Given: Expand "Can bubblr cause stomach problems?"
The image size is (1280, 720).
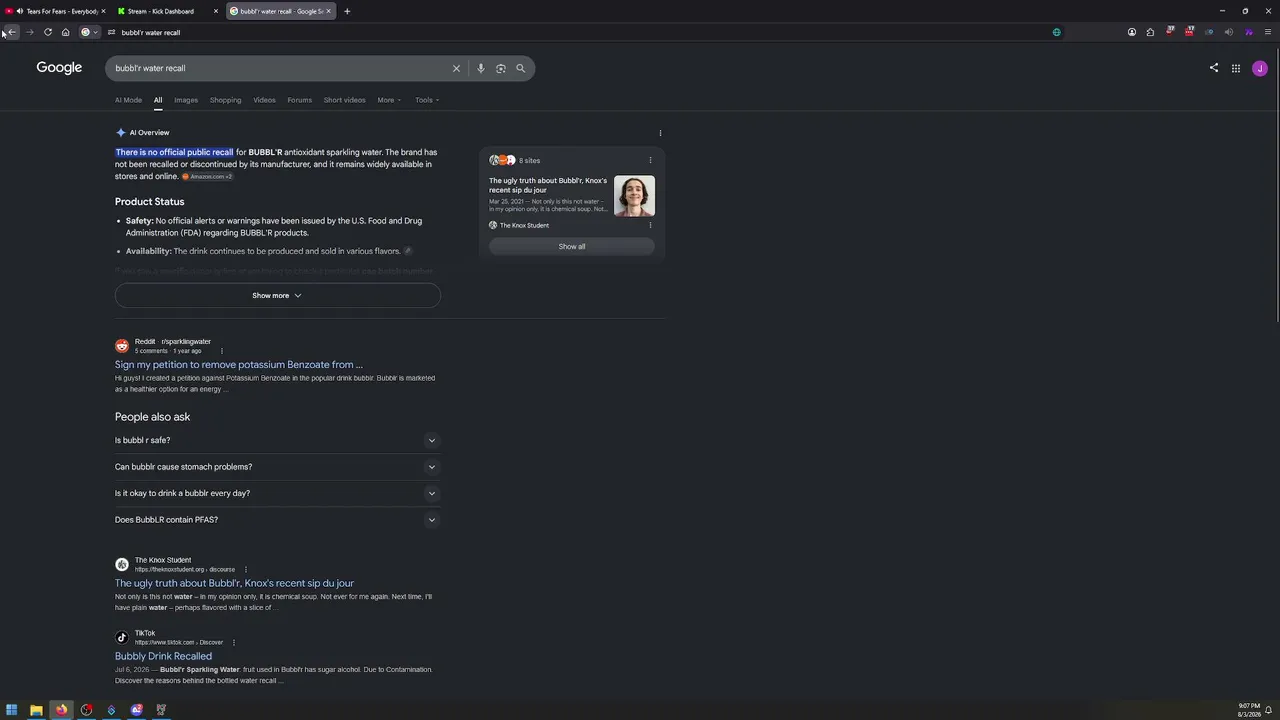Looking at the screenshot, I should pyautogui.click(x=277, y=467).
